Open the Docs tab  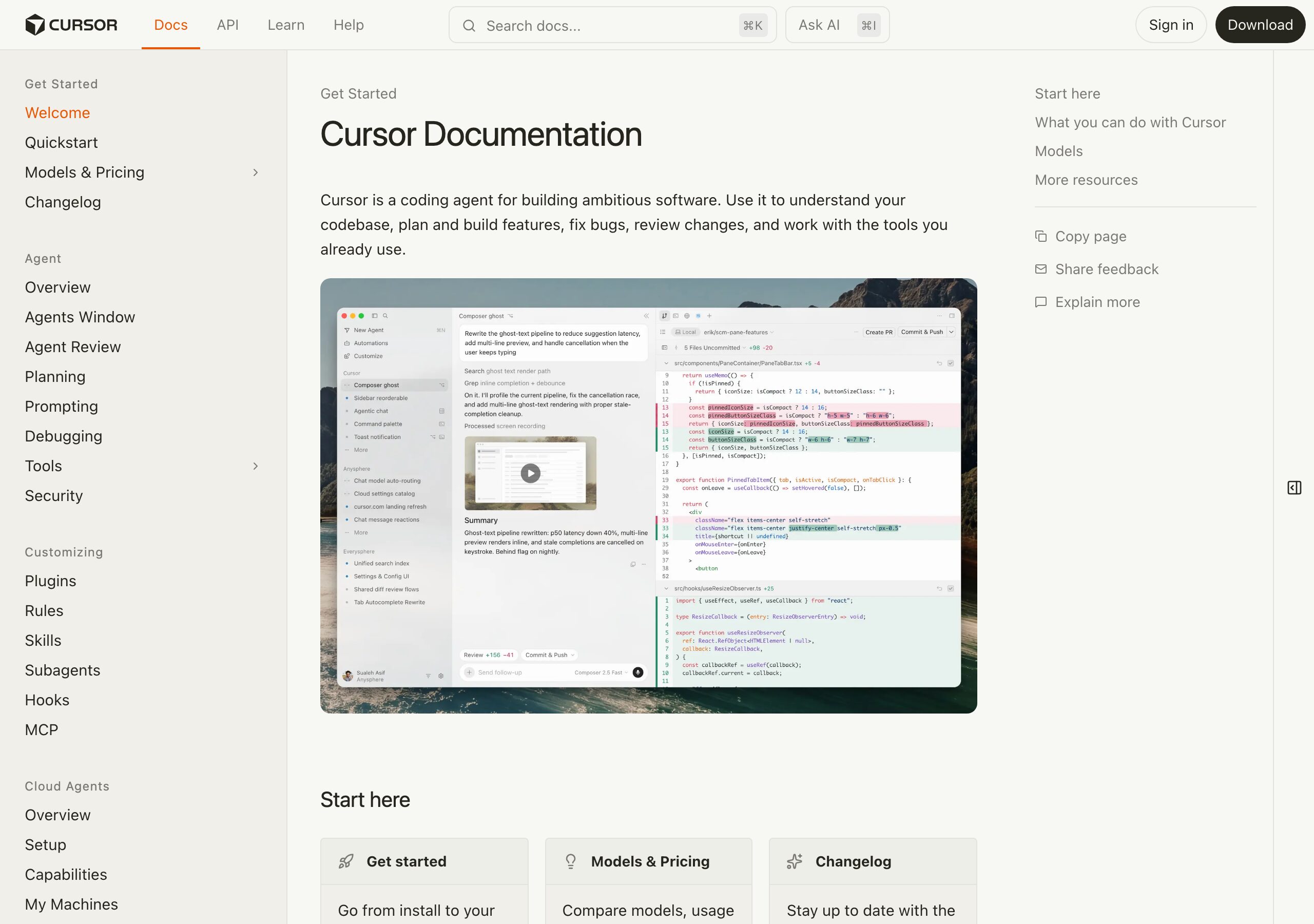coord(171,25)
